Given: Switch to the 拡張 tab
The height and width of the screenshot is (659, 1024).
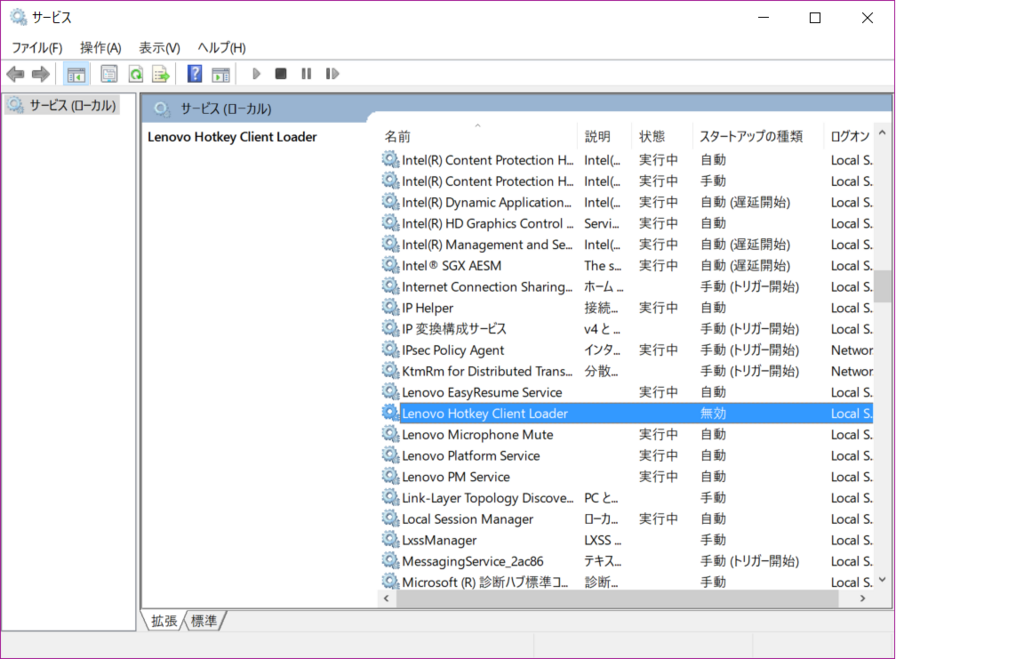Looking at the screenshot, I should tap(164, 620).
